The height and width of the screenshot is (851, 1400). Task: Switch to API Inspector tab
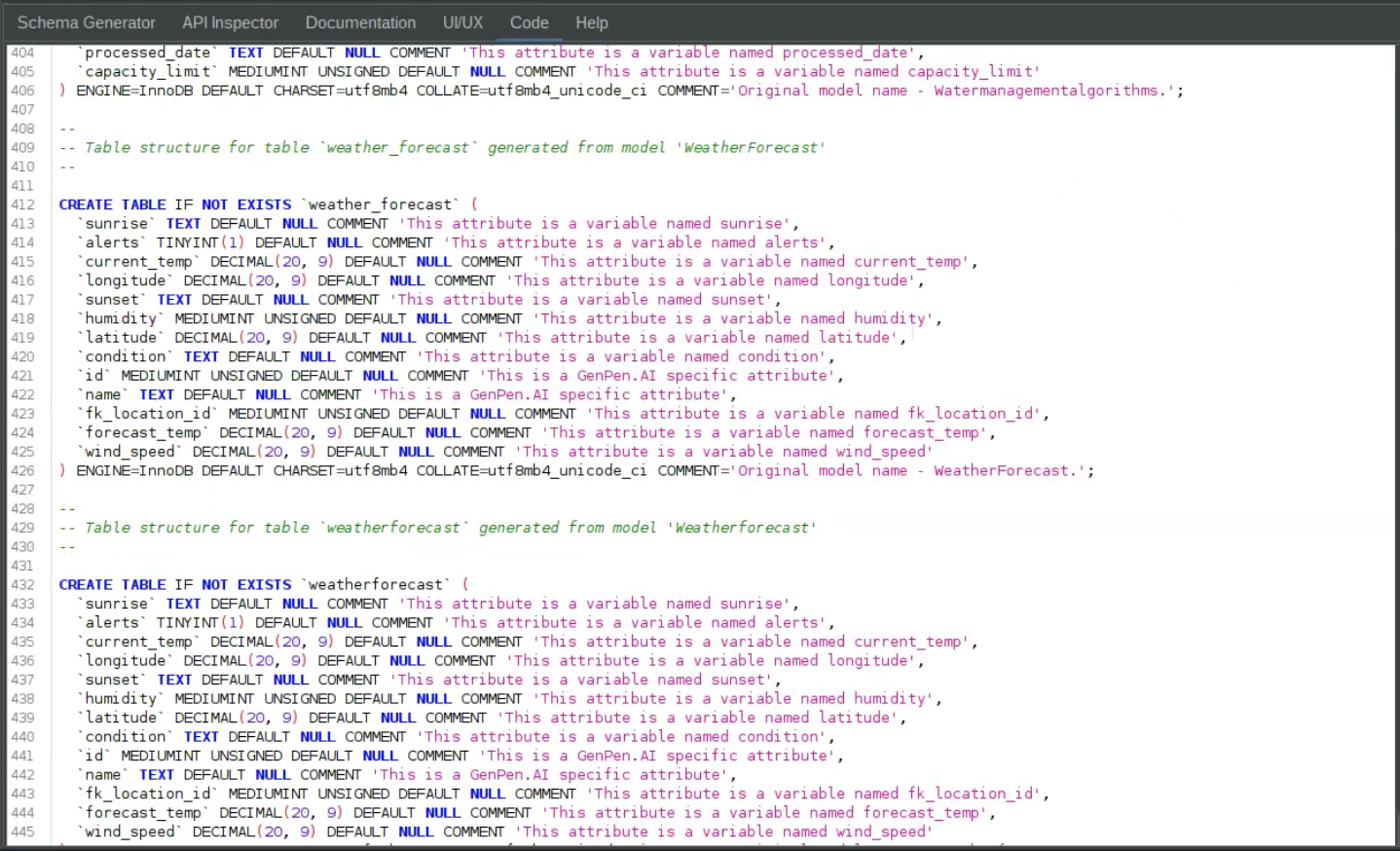[x=230, y=22]
